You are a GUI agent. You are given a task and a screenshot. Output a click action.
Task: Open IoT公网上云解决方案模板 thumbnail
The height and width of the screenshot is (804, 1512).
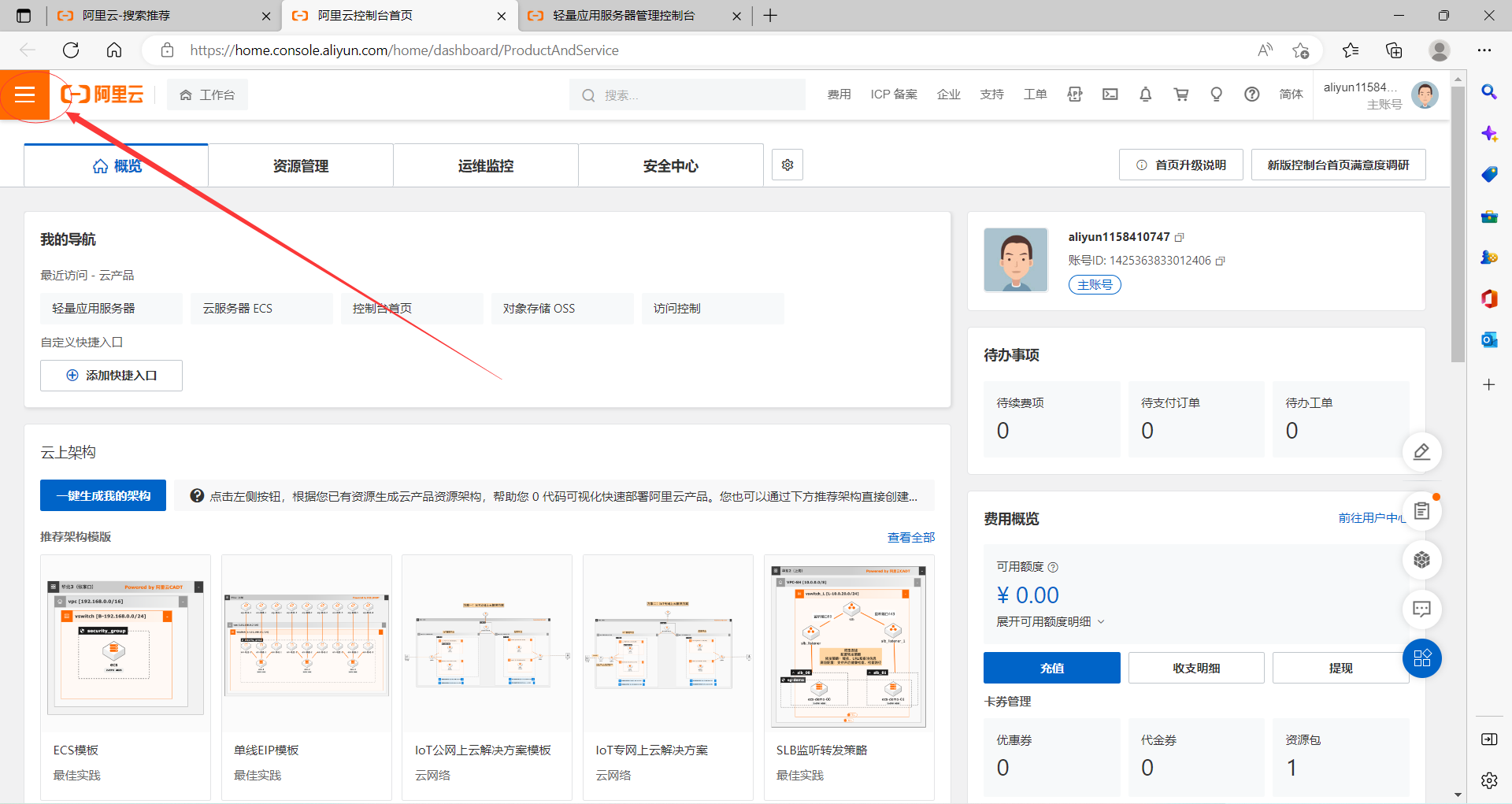(487, 644)
